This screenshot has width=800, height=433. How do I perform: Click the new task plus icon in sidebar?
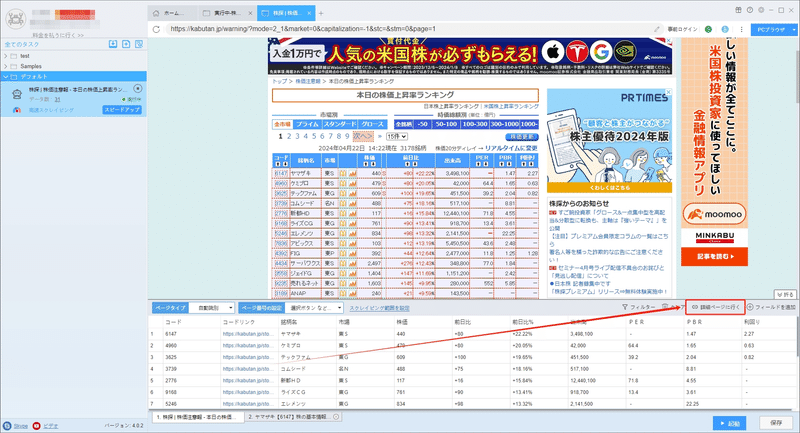[x=126, y=44]
